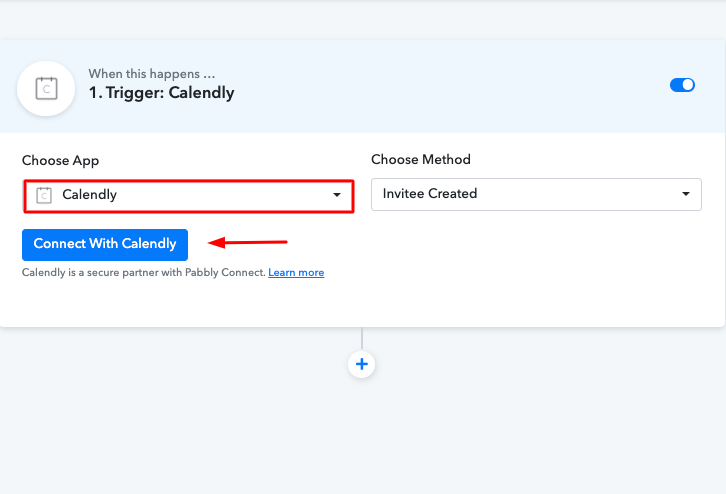Open the Invitee Created method dropdown
The height and width of the screenshot is (494, 726).
pos(536,194)
